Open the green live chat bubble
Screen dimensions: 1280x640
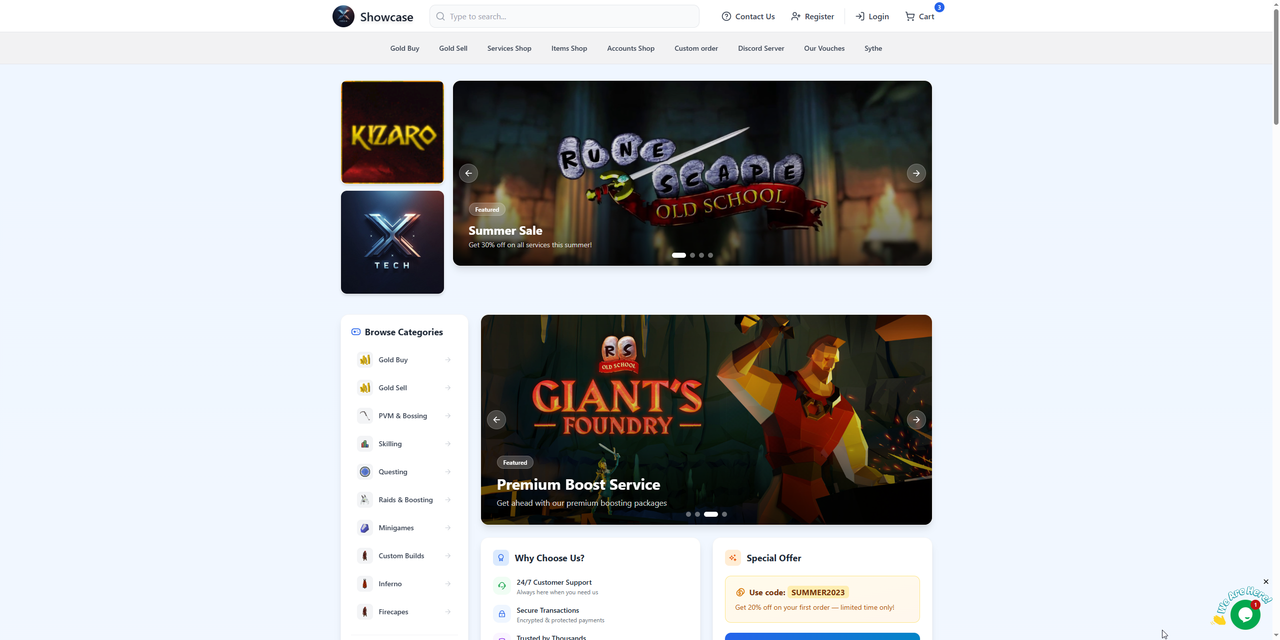[x=1245, y=615]
